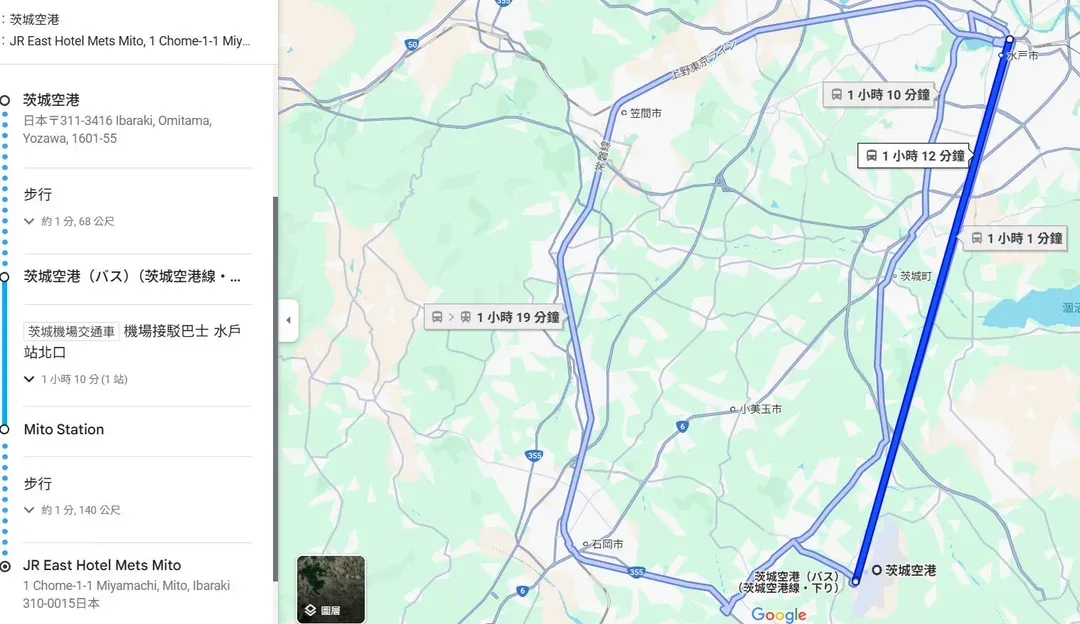Click the header origin 茨城空港 text
Image resolution: width=1080 pixels, height=624 pixels.
[34, 19]
